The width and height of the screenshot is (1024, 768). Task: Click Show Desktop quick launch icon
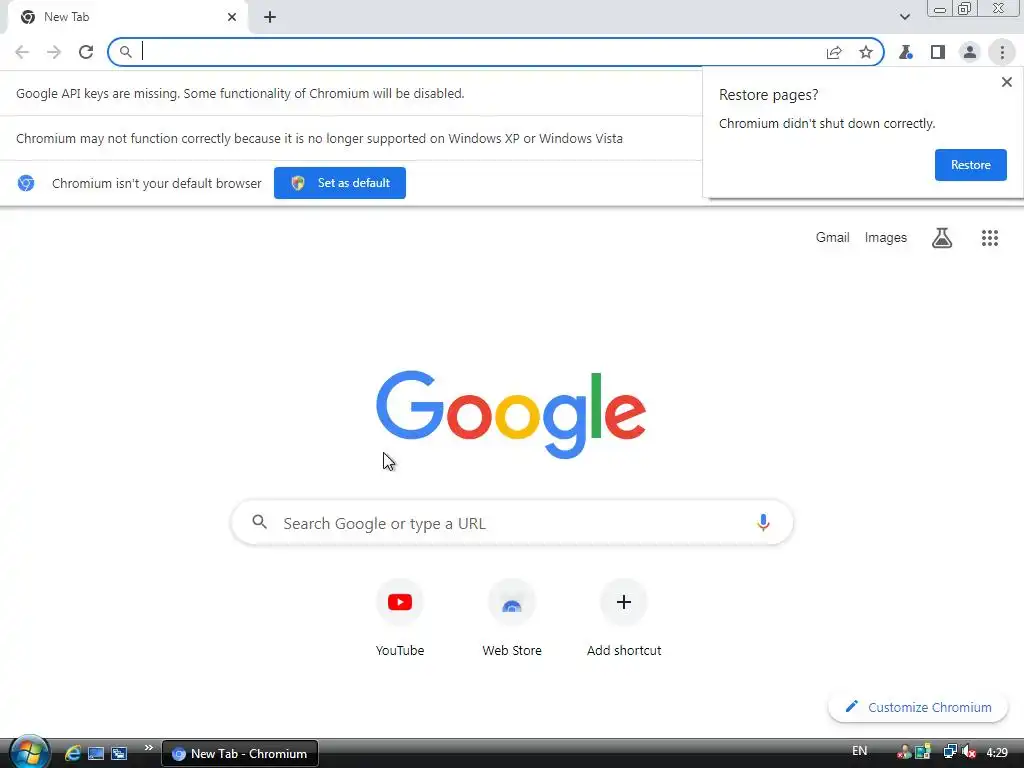(x=96, y=754)
